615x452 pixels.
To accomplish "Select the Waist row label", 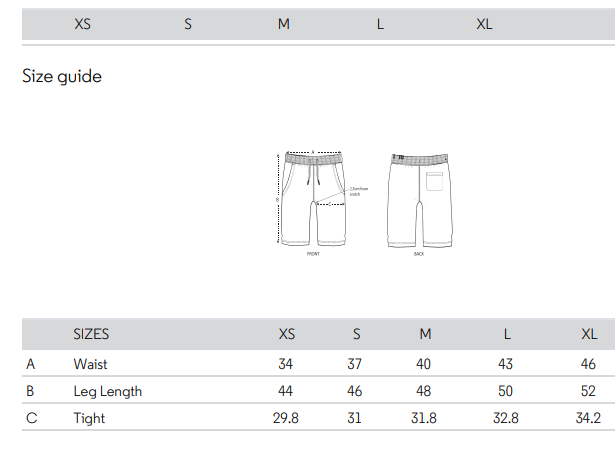I will [x=90, y=364].
